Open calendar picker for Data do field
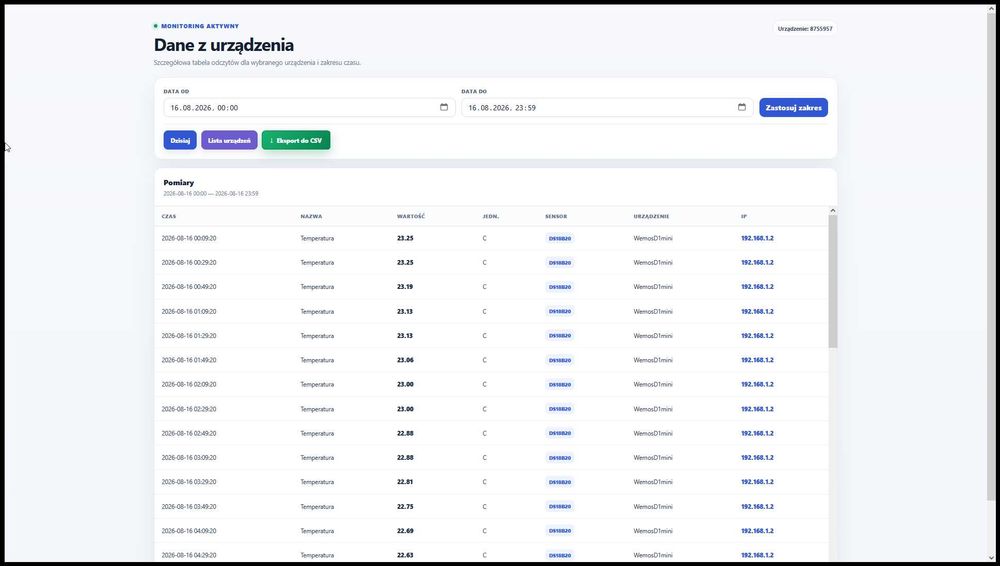The width and height of the screenshot is (1000, 566). point(742,107)
